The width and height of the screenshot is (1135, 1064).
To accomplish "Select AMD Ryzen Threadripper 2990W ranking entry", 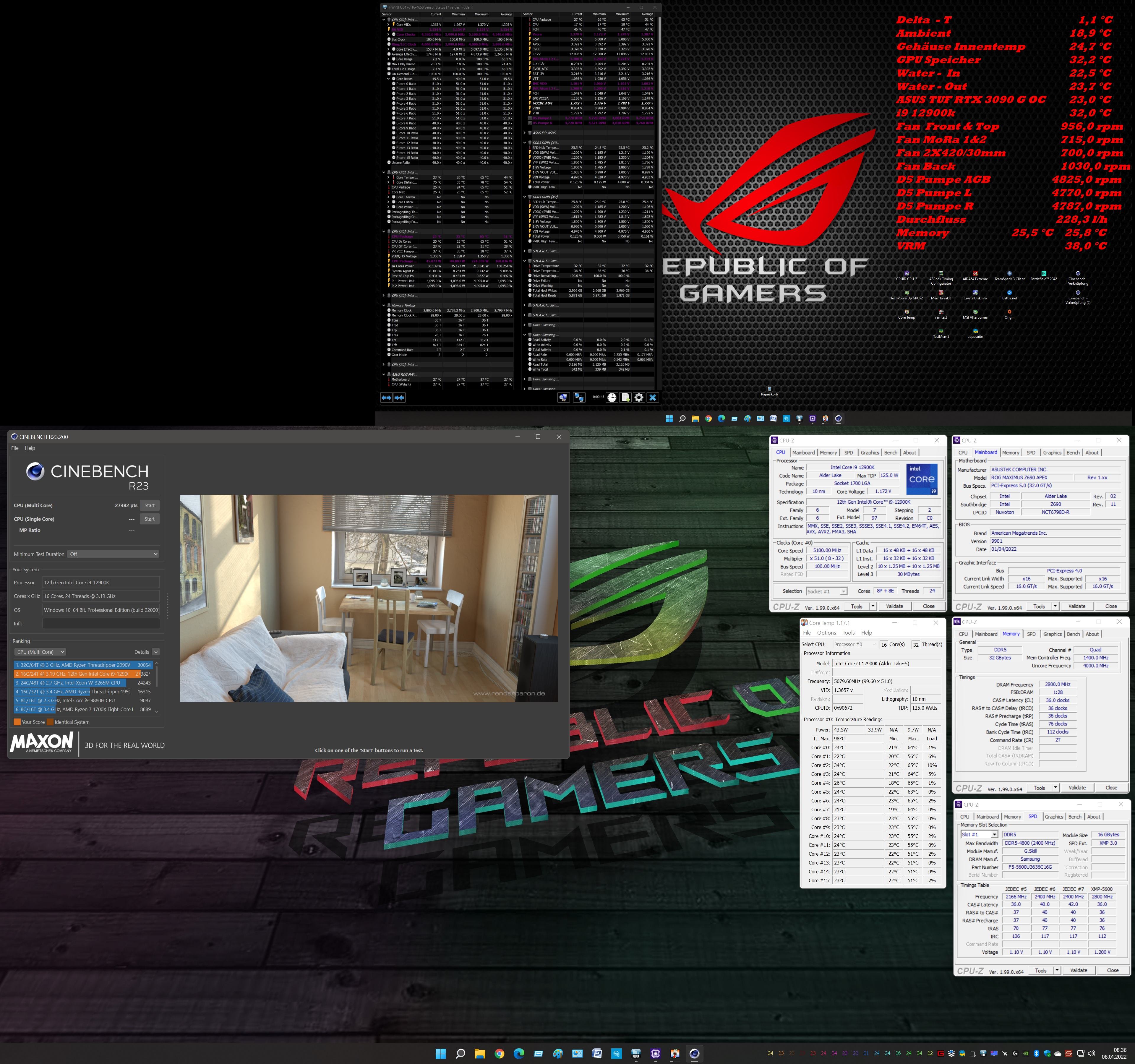I will (x=83, y=665).
